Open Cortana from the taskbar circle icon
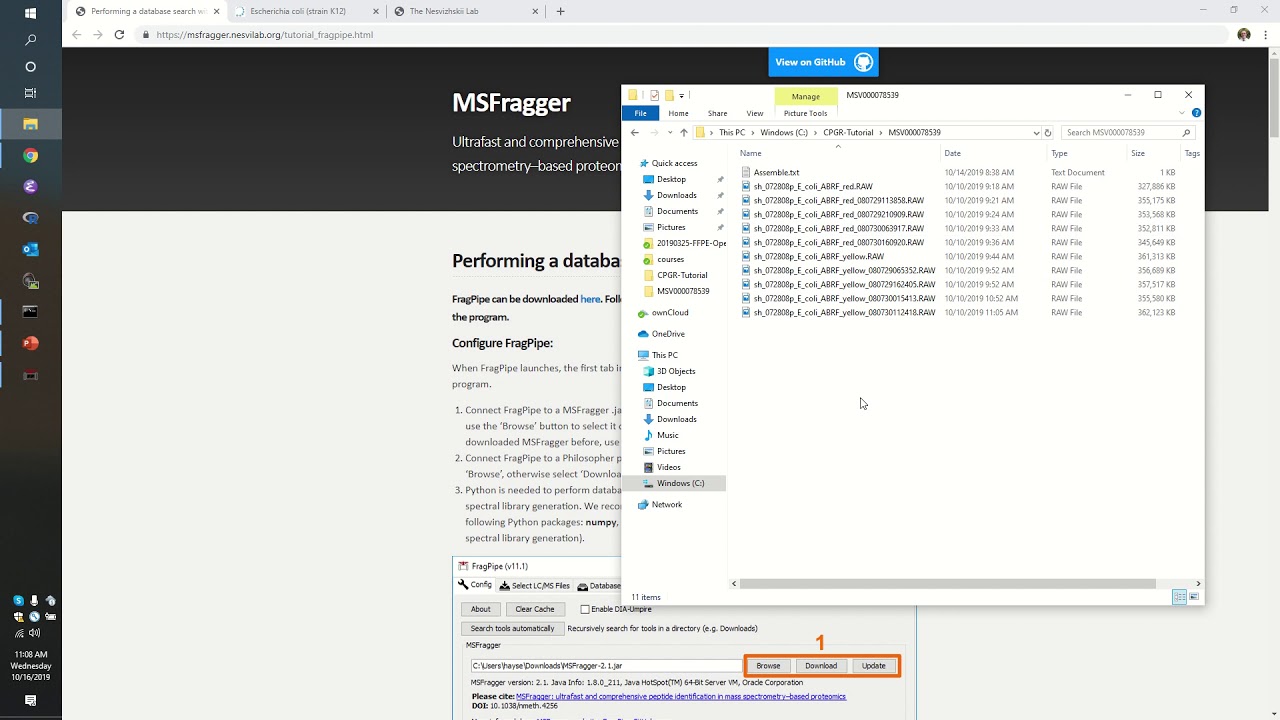The width and height of the screenshot is (1280, 720). [30, 67]
